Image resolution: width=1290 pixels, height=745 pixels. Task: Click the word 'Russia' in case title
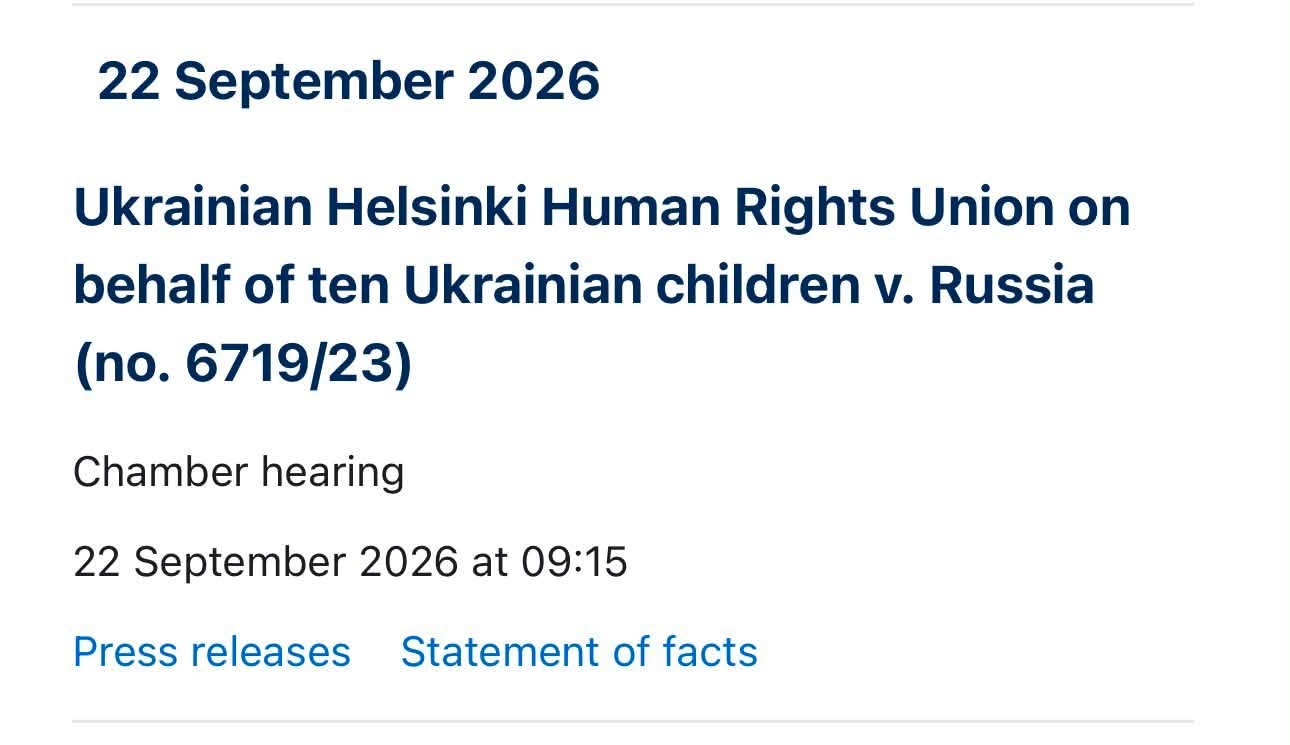[x=1012, y=286]
